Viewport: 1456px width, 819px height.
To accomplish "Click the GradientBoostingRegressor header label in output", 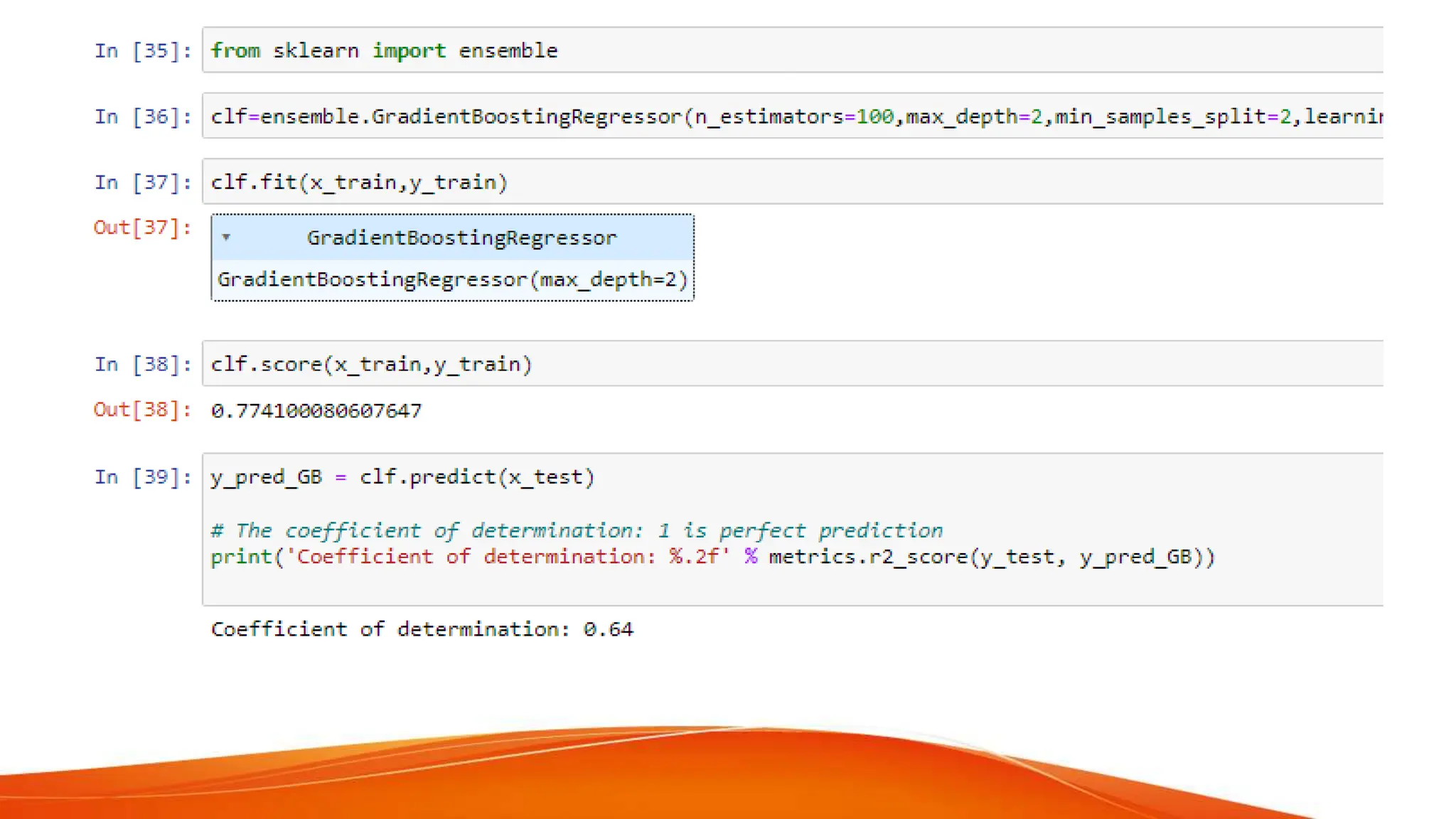I will tap(461, 237).
